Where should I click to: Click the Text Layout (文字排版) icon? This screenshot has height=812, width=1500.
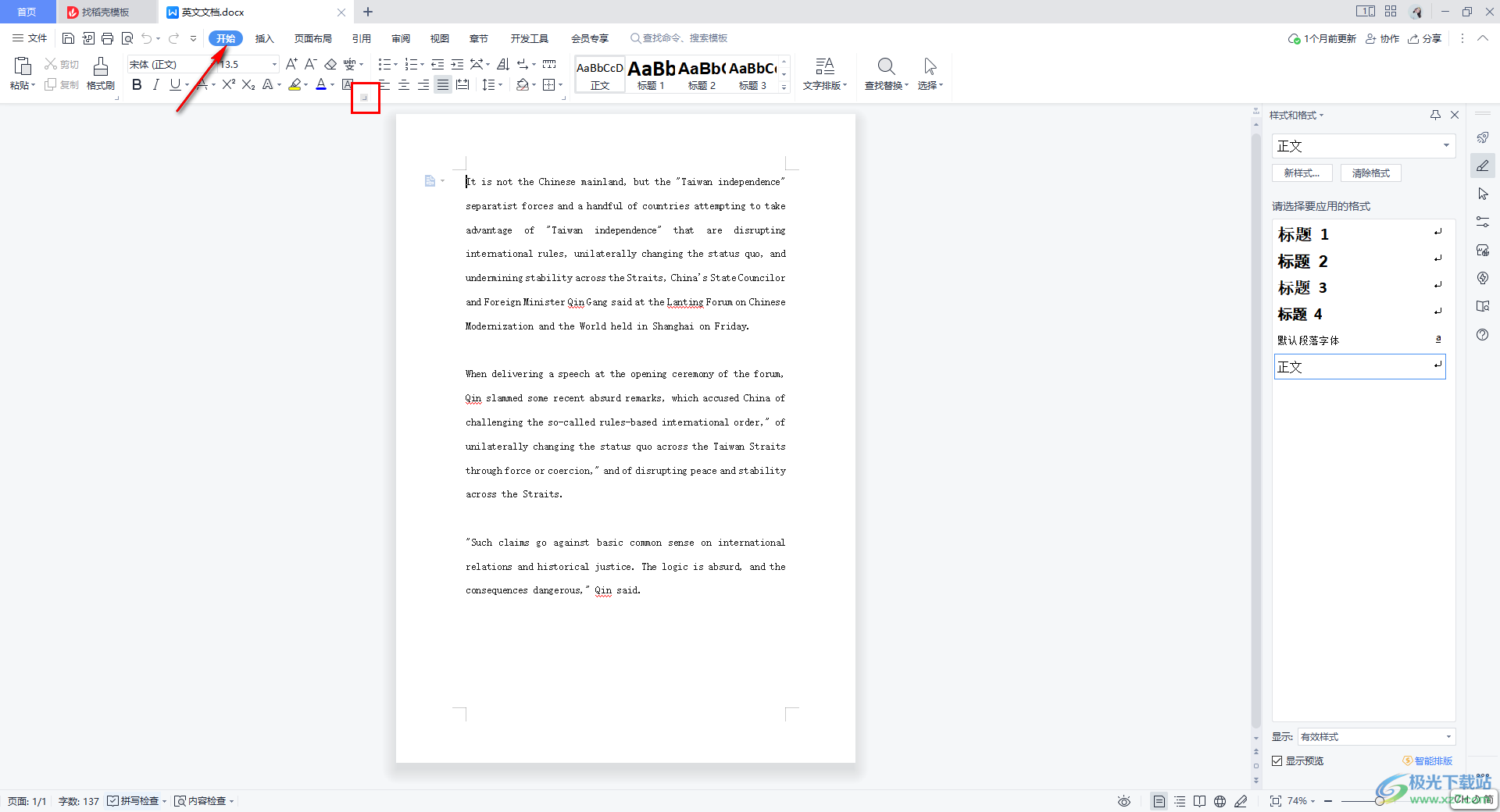click(825, 74)
